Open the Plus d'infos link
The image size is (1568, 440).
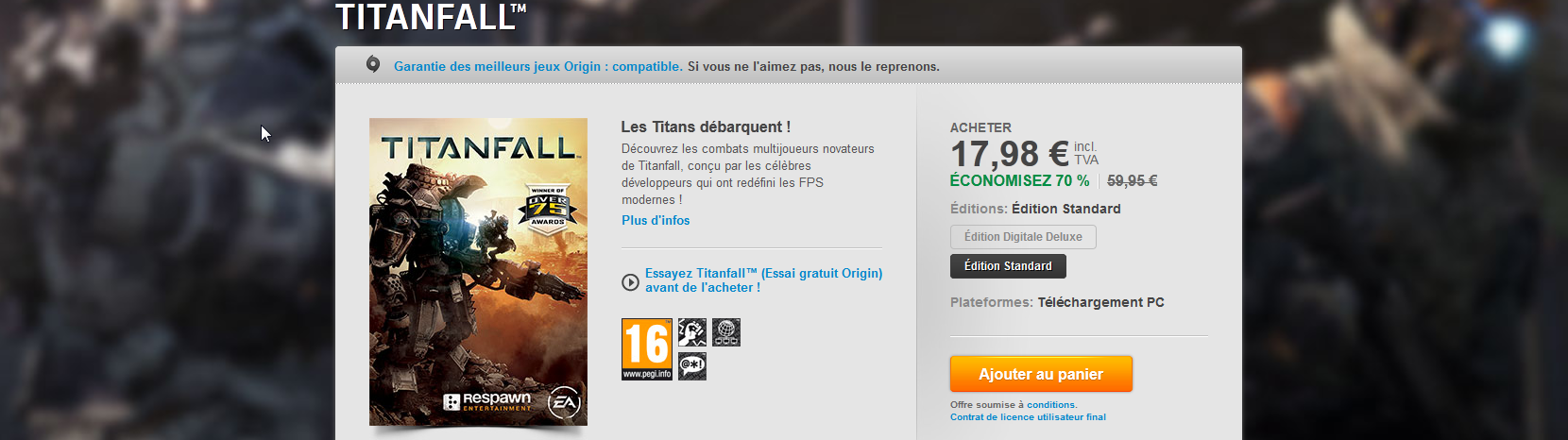[x=656, y=220]
